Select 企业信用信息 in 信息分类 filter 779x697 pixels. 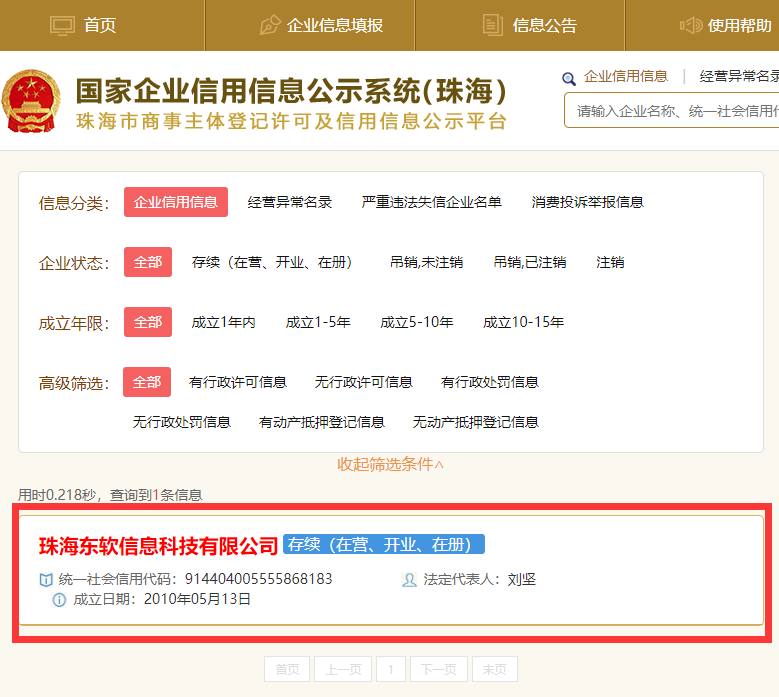pos(176,202)
